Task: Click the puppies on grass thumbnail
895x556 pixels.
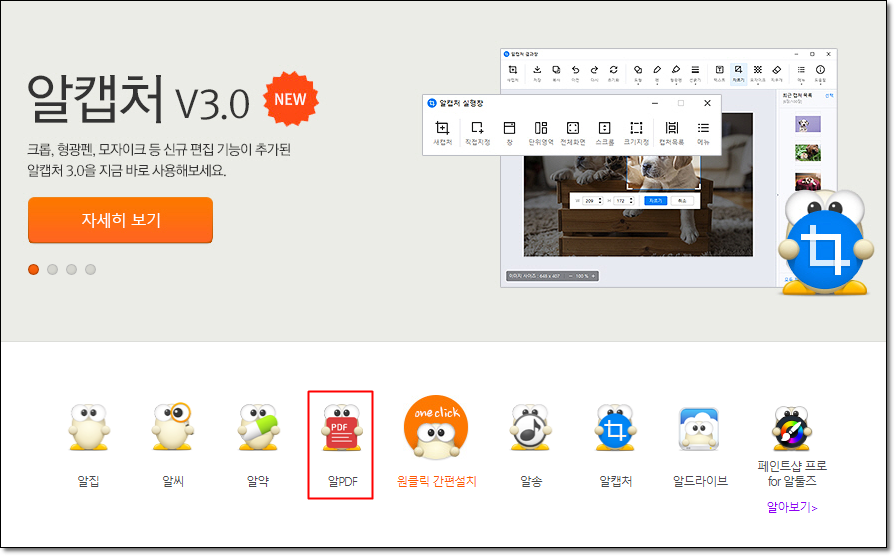Action: coord(808,152)
